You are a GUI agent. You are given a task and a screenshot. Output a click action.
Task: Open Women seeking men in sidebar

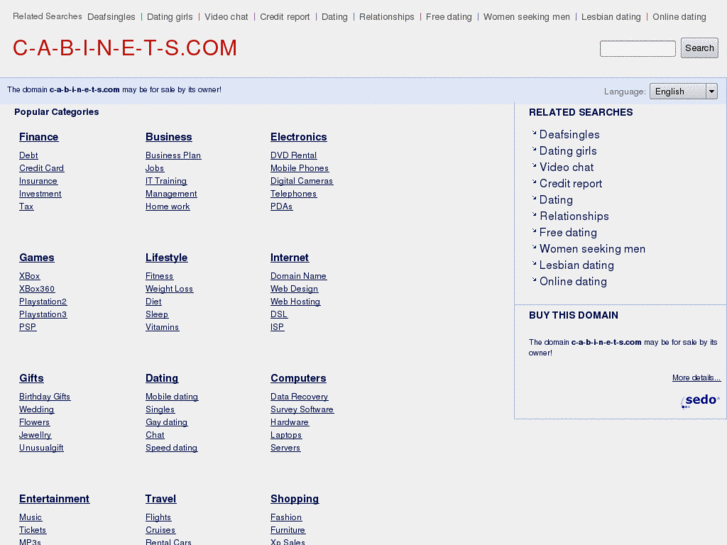click(x=593, y=249)
